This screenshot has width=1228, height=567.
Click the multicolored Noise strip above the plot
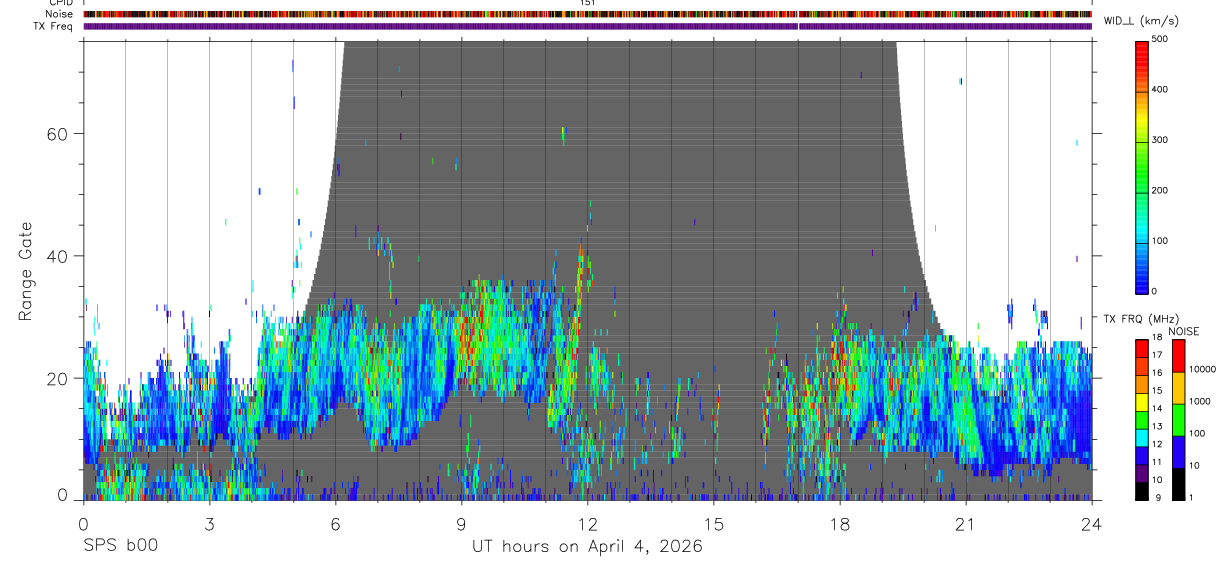587,14
